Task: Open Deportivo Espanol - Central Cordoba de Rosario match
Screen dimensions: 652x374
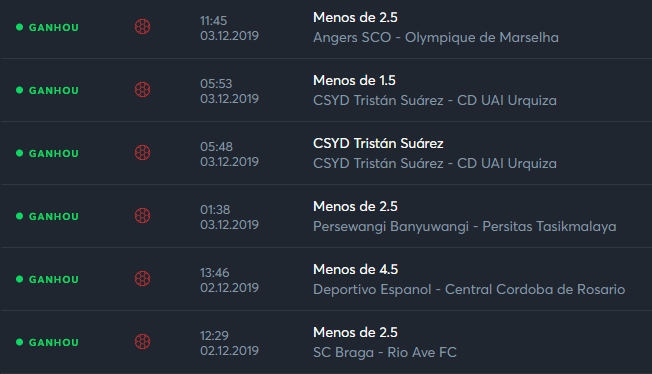Action: click(x=469, y=289)
